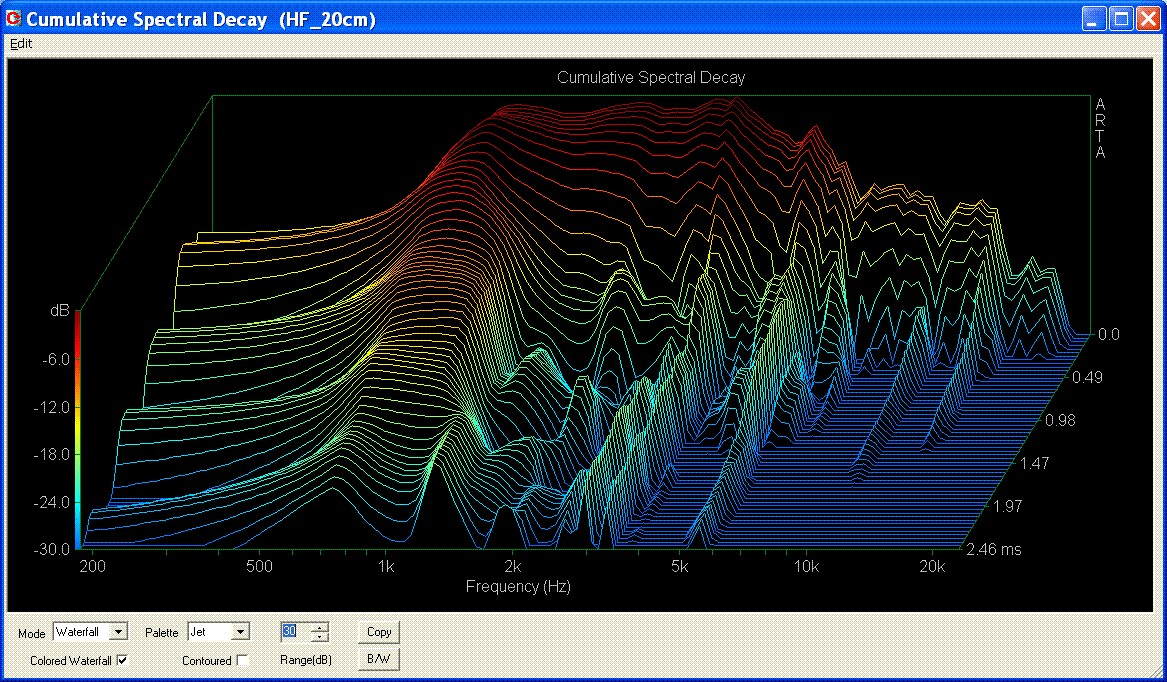Maximize the Cumulative Spectral Decay window
The height and width of the screenshot is (682, 1167).
(1121, 19)
